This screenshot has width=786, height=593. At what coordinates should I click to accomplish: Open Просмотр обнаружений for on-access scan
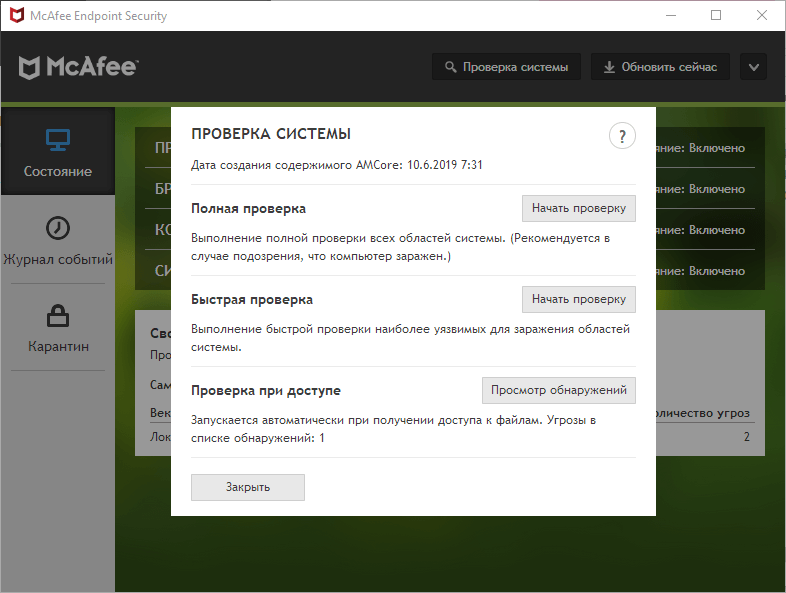[558, 390]
